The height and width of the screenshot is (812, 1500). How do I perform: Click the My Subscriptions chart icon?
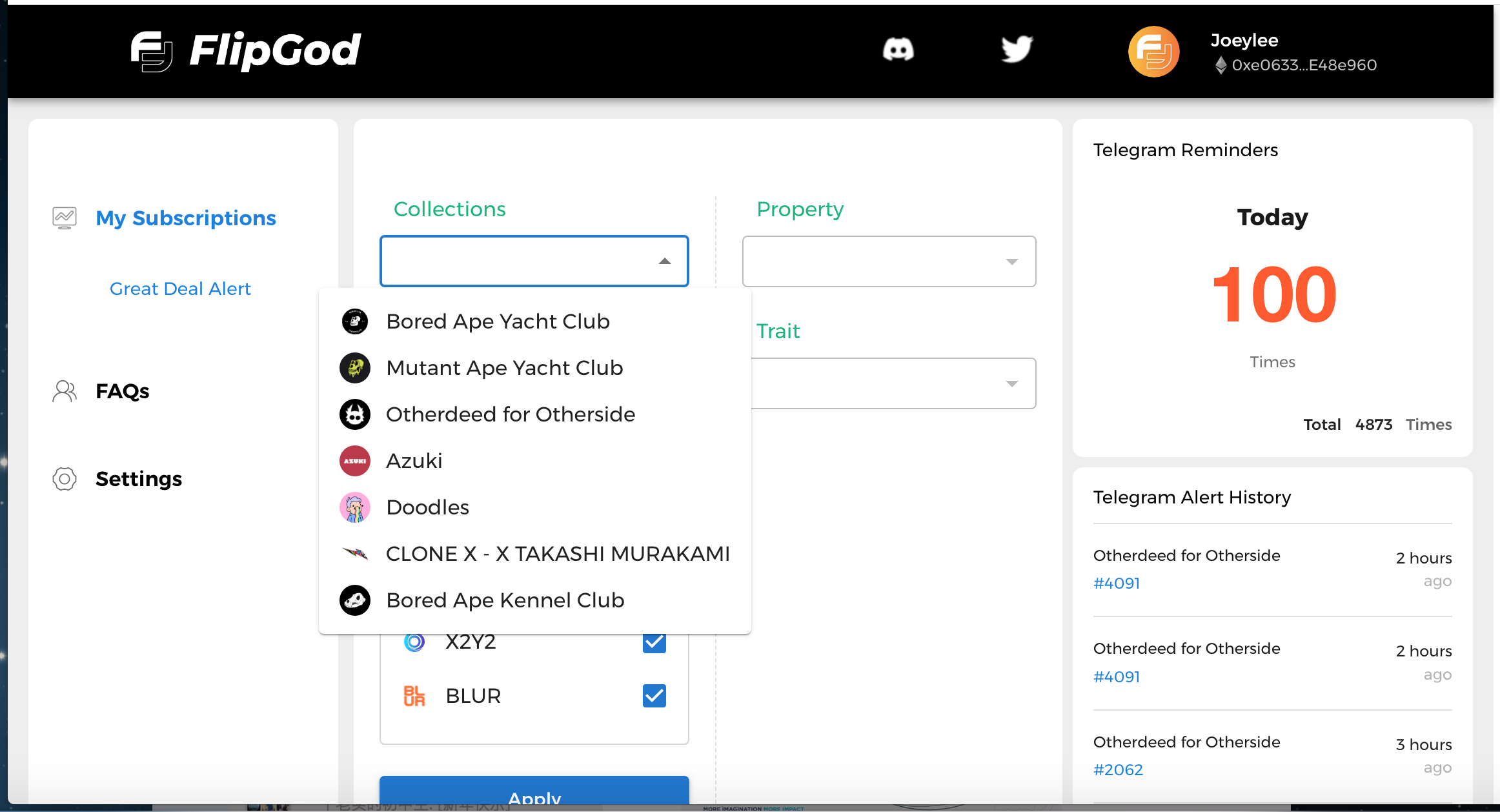65,218
